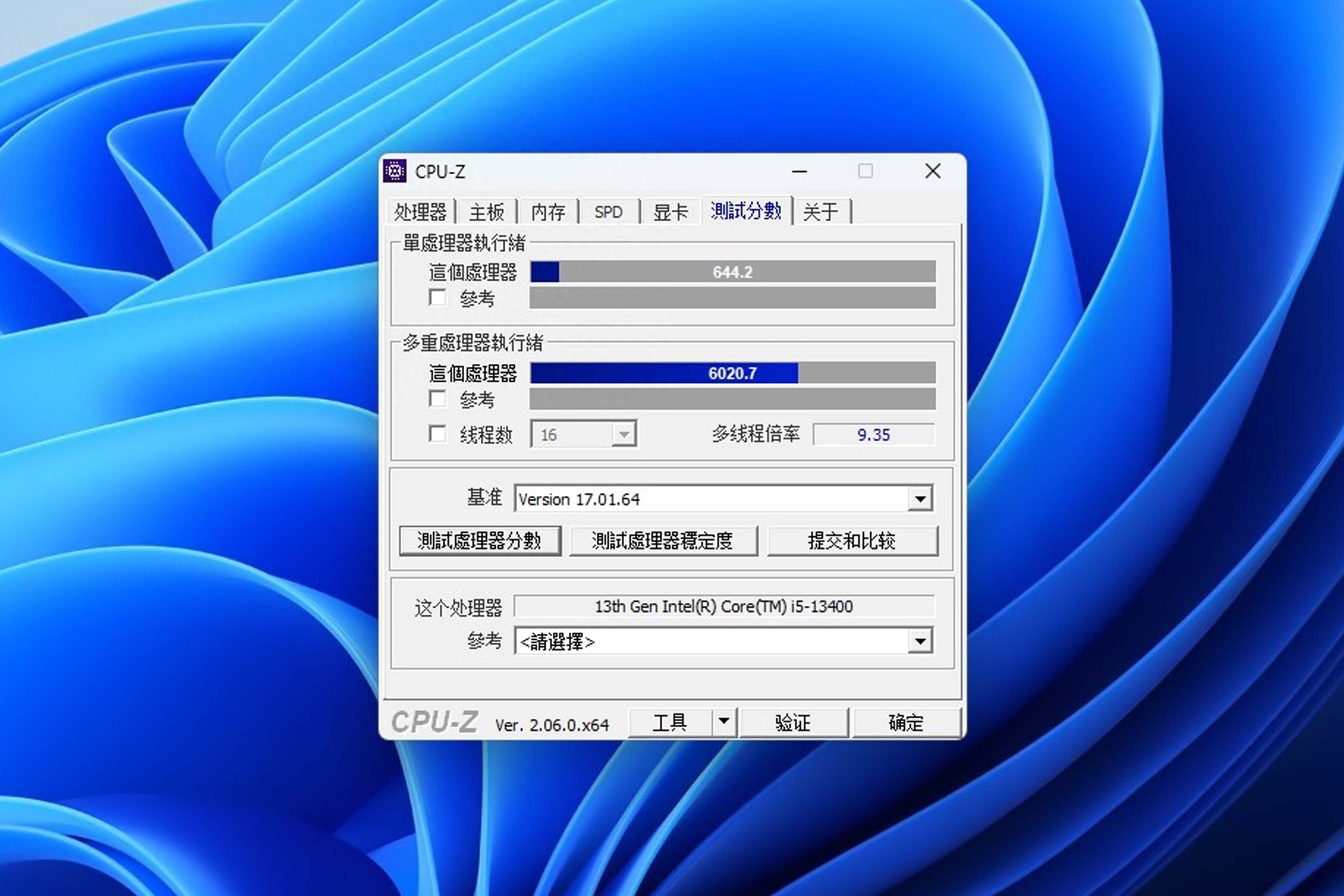Switch to the 主板 (Mainboard) tab
The height and width of the screenshot is (896, 1344).
point(486,212)
